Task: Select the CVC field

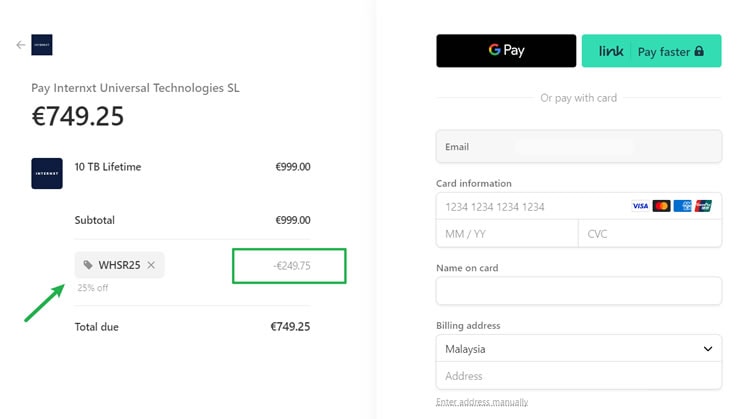Action: (x=650, y=234)
